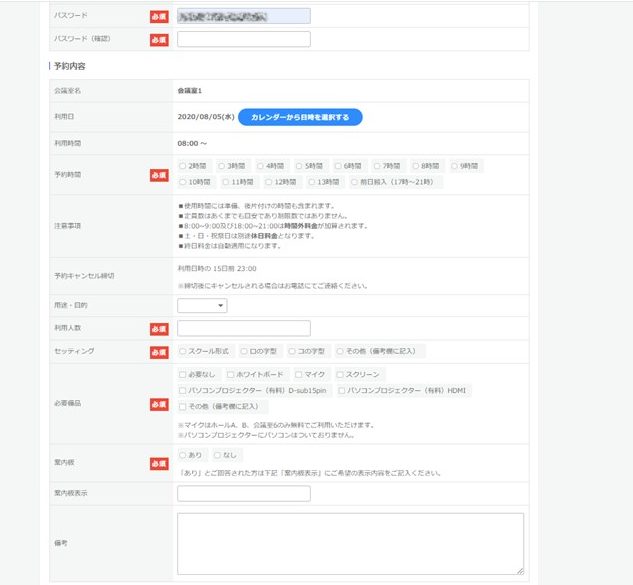
Task: Click the パスワード（確認）input field
Action: point(244,39)
